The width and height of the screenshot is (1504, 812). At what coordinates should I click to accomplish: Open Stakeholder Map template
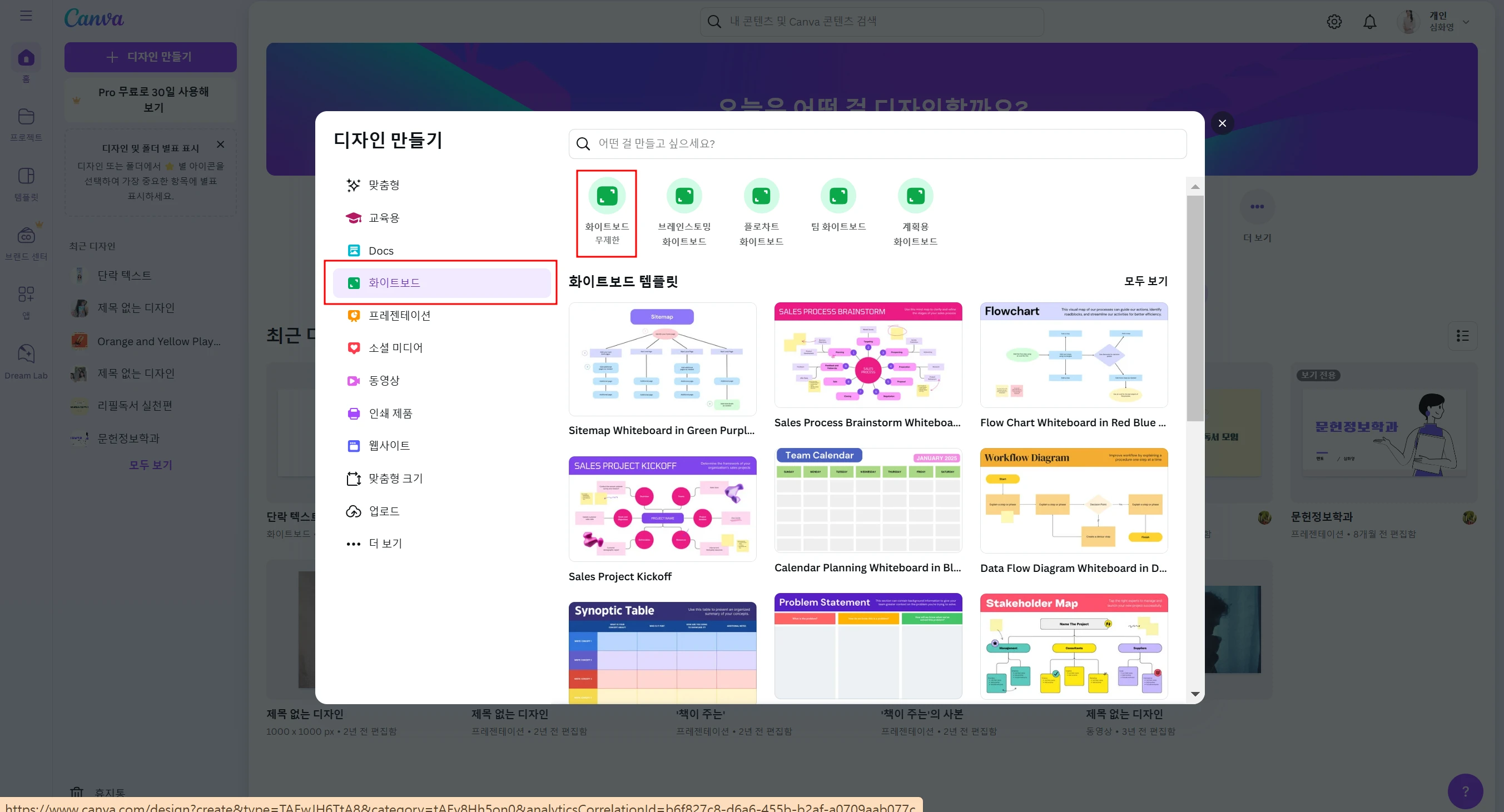(x=1074, y=646)
